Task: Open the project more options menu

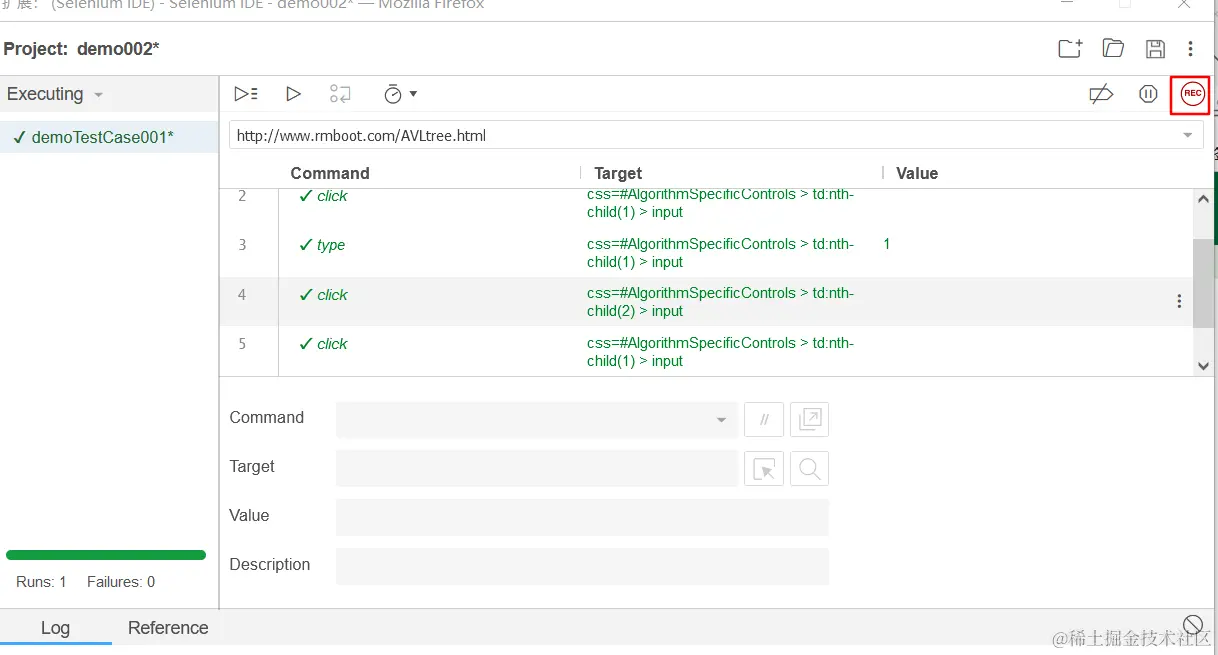Action: (1190, 48)
